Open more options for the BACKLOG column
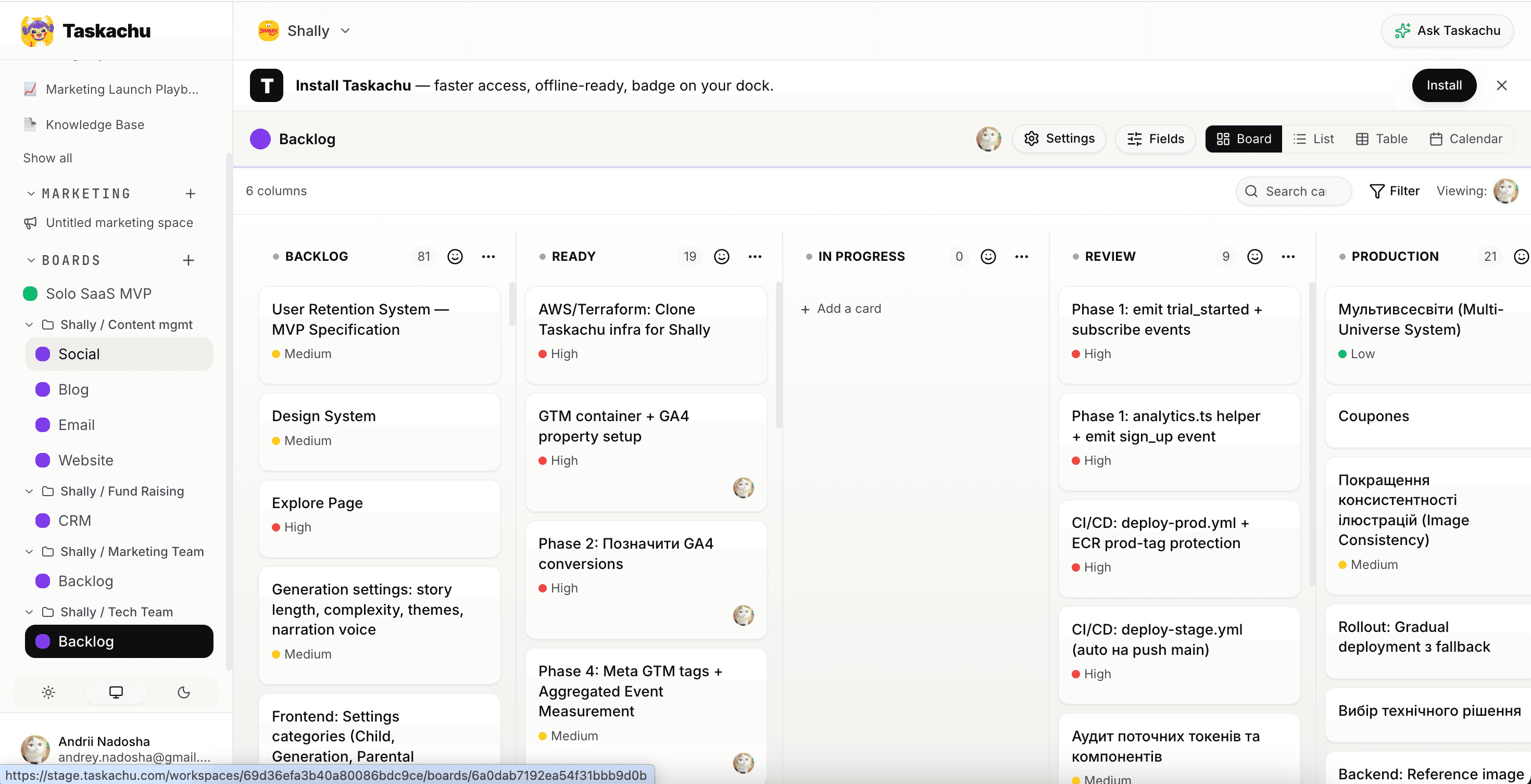1531x784 pixels. pos(488,257)
